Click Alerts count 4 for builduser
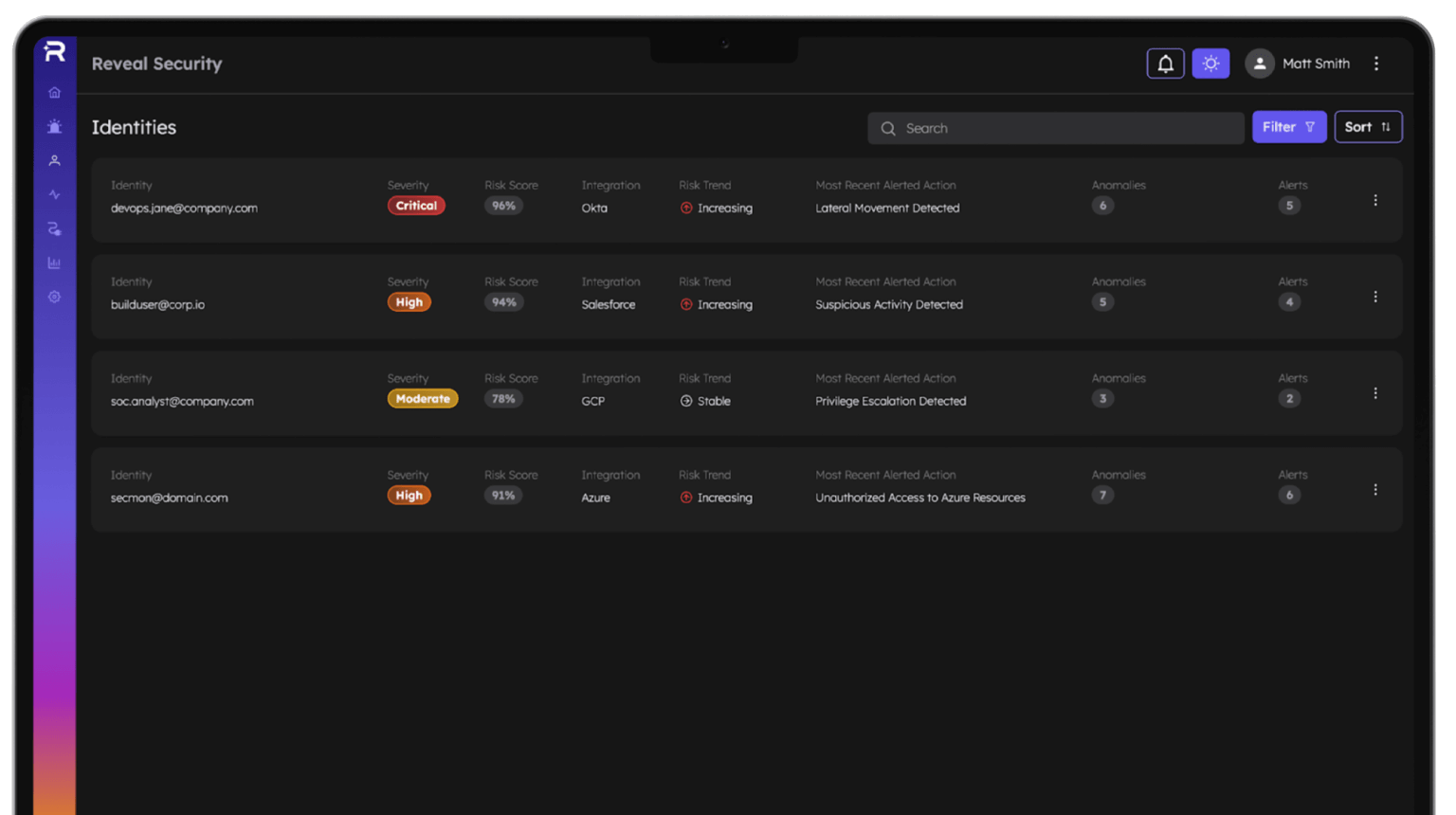 [1289, 302]
